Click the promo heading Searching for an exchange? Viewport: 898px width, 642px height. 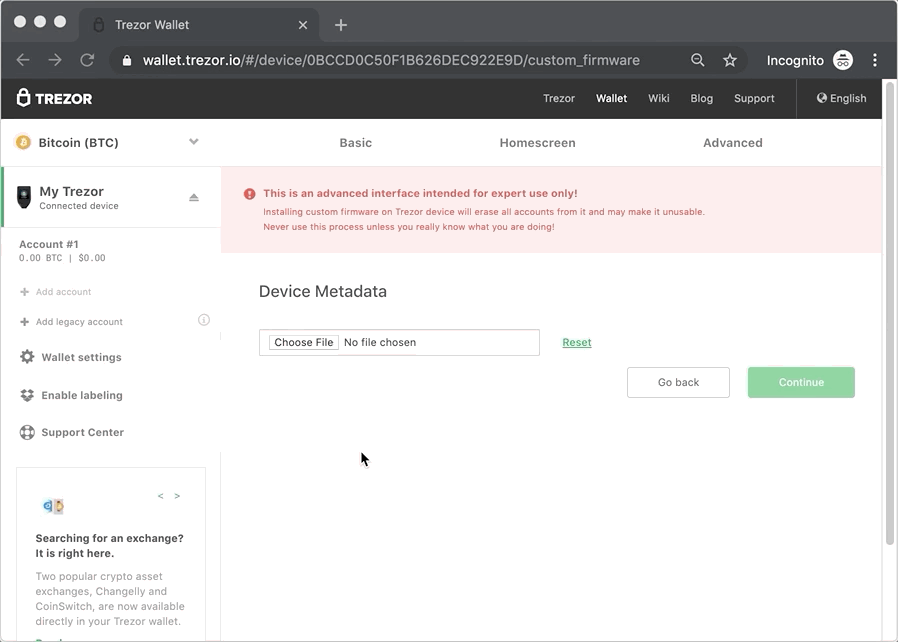coord(109,538)
